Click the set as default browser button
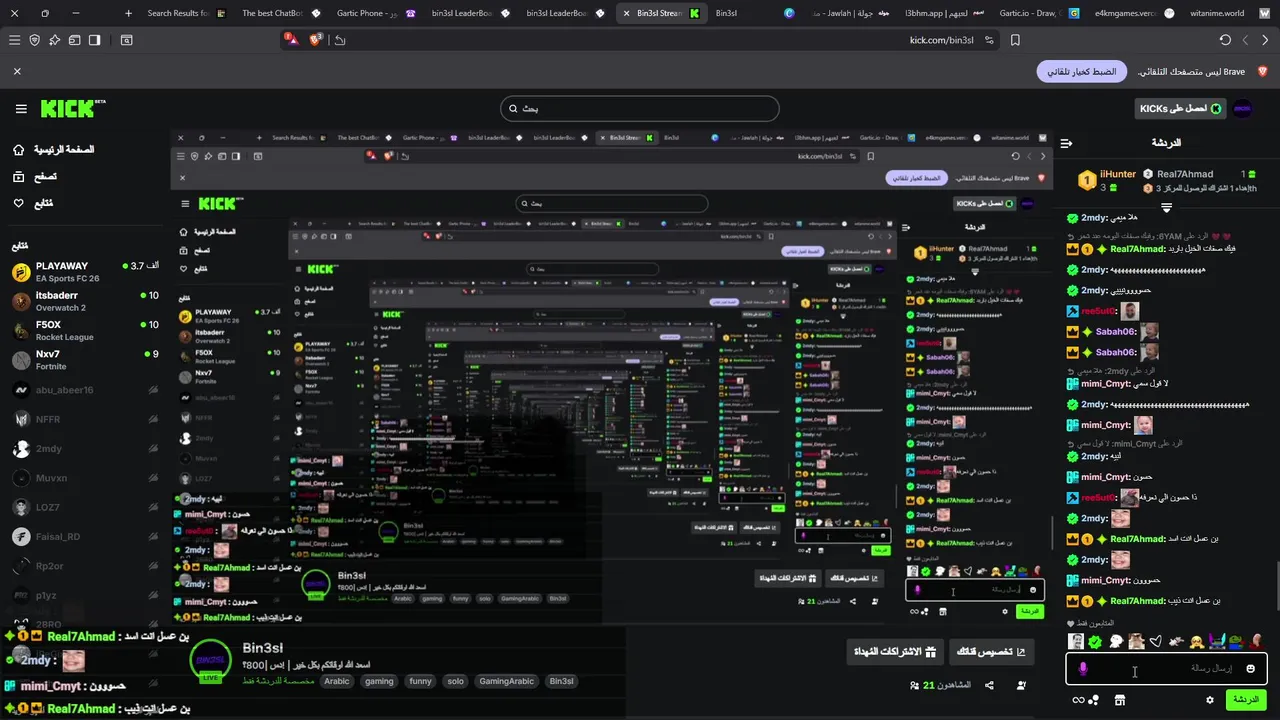The height and width of the screenshot is (720, 1280). [1081, 72]
